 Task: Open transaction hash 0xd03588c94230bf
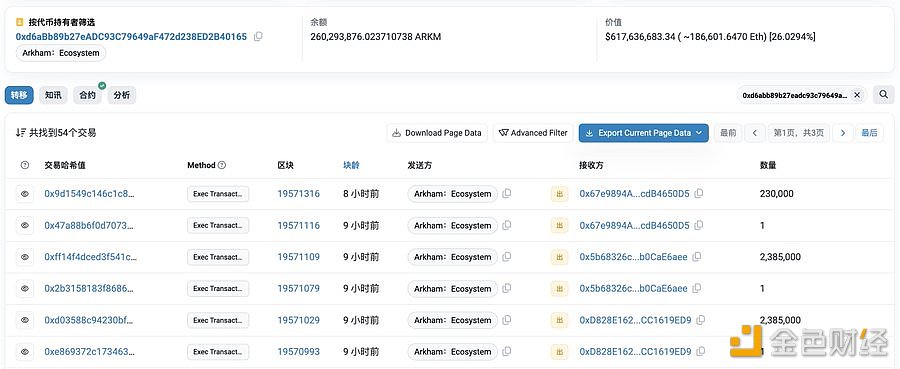pyautogui.click(x=89, y=320)
